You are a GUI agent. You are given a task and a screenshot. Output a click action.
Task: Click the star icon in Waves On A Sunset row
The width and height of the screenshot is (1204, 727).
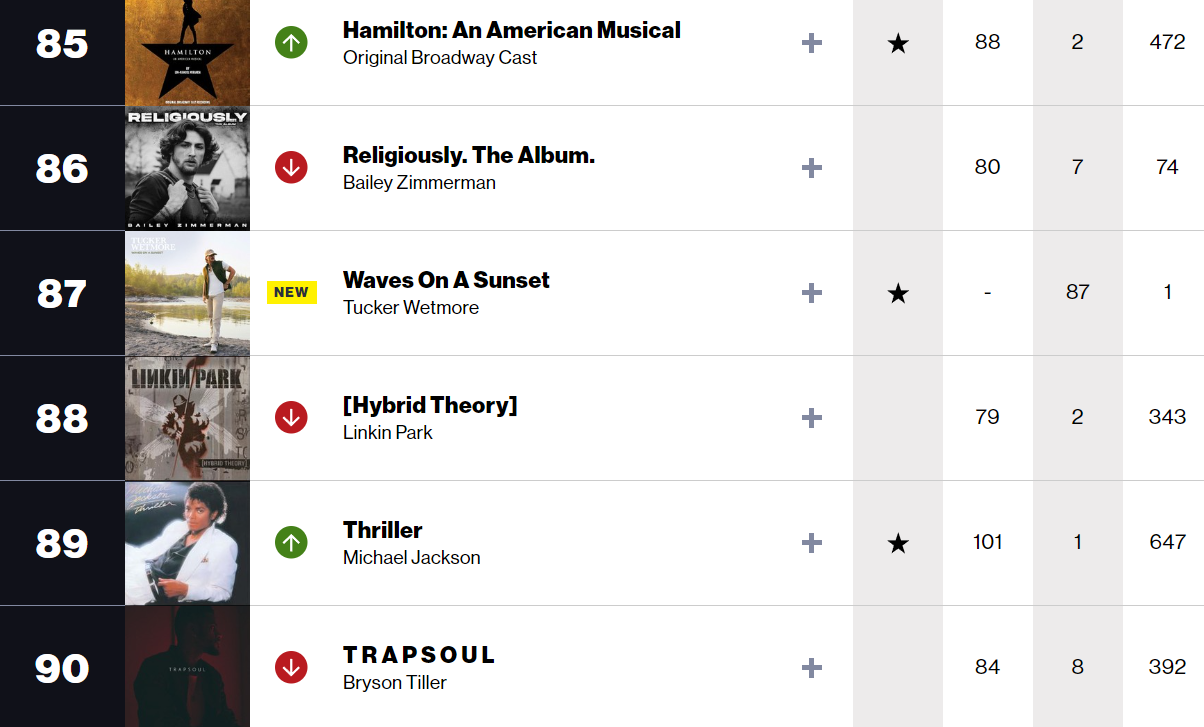point(898,293)
